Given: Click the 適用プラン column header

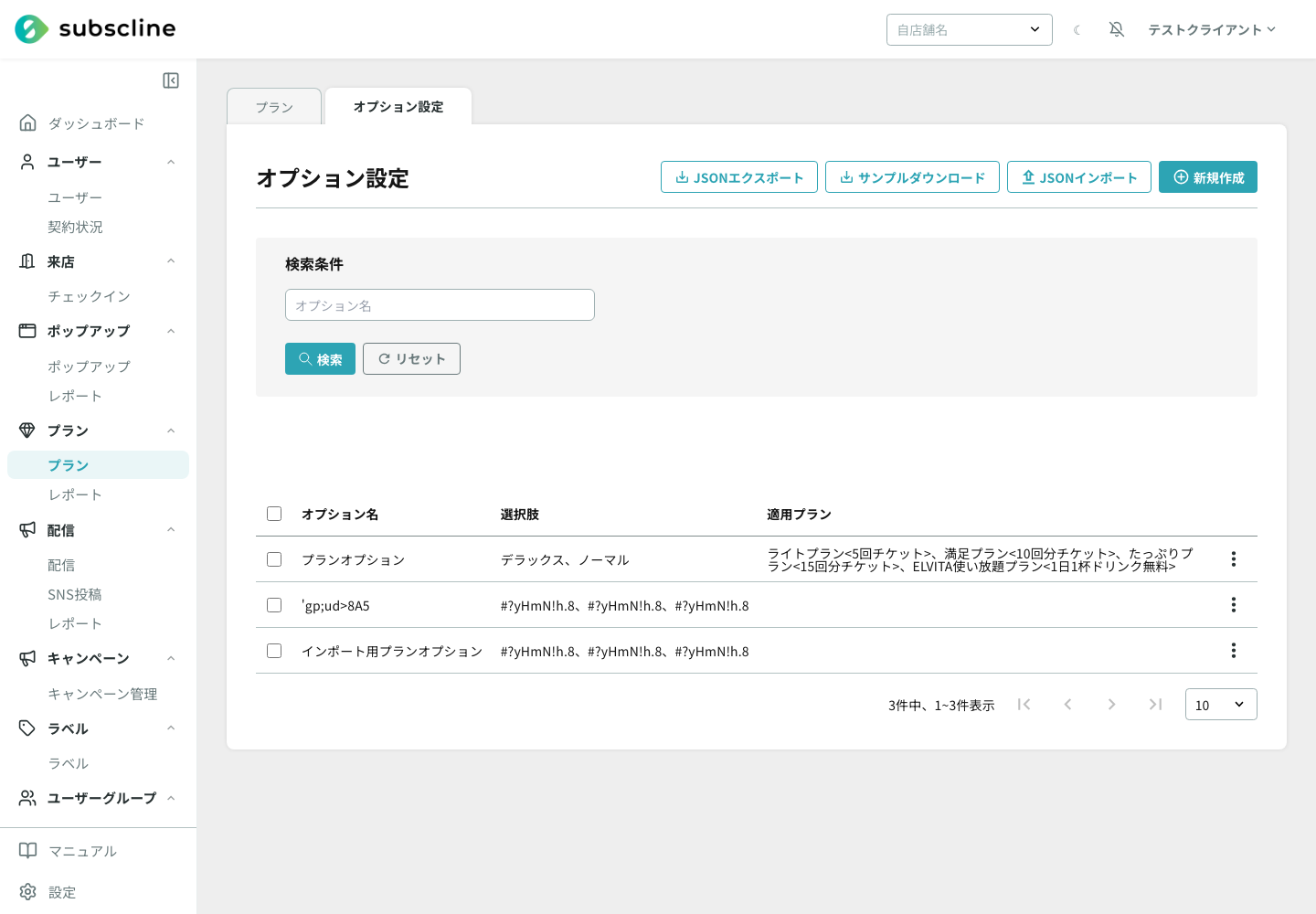Looking at the screenshot, I should tap(799, 515).
